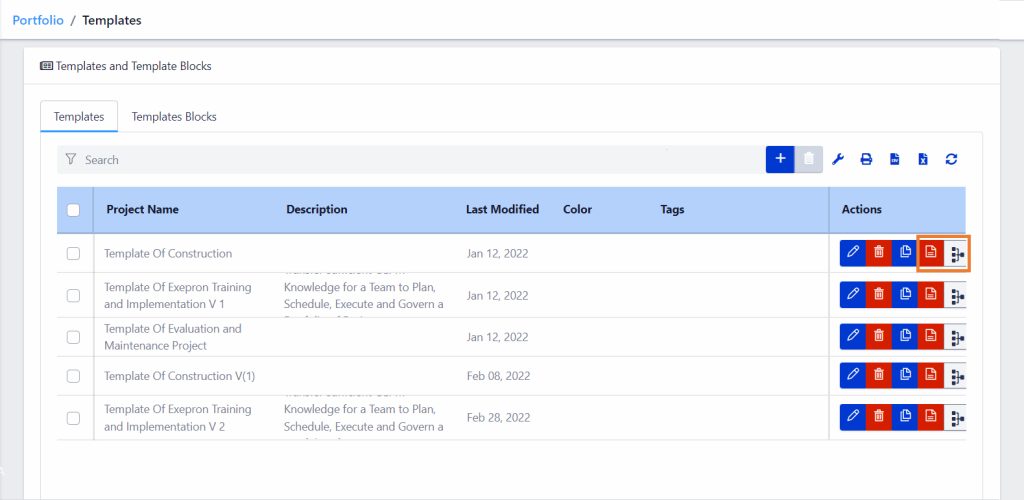Sort by Description column header
This screenshot has height=500, width=1024.
[317, 210]
